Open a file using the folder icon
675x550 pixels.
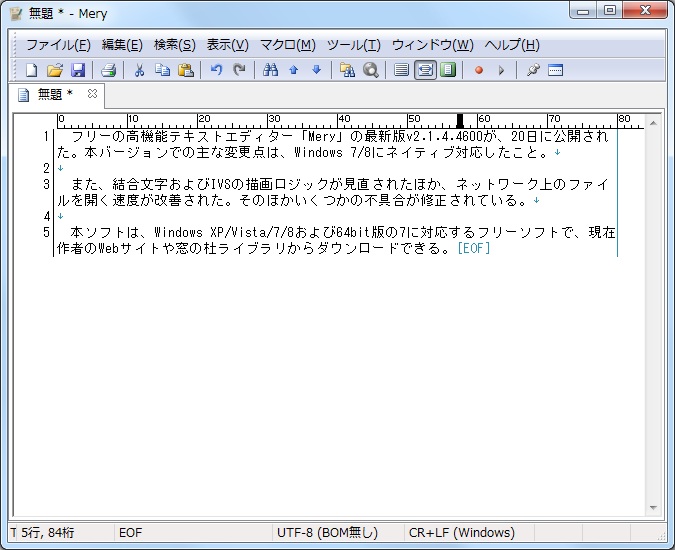55,70
